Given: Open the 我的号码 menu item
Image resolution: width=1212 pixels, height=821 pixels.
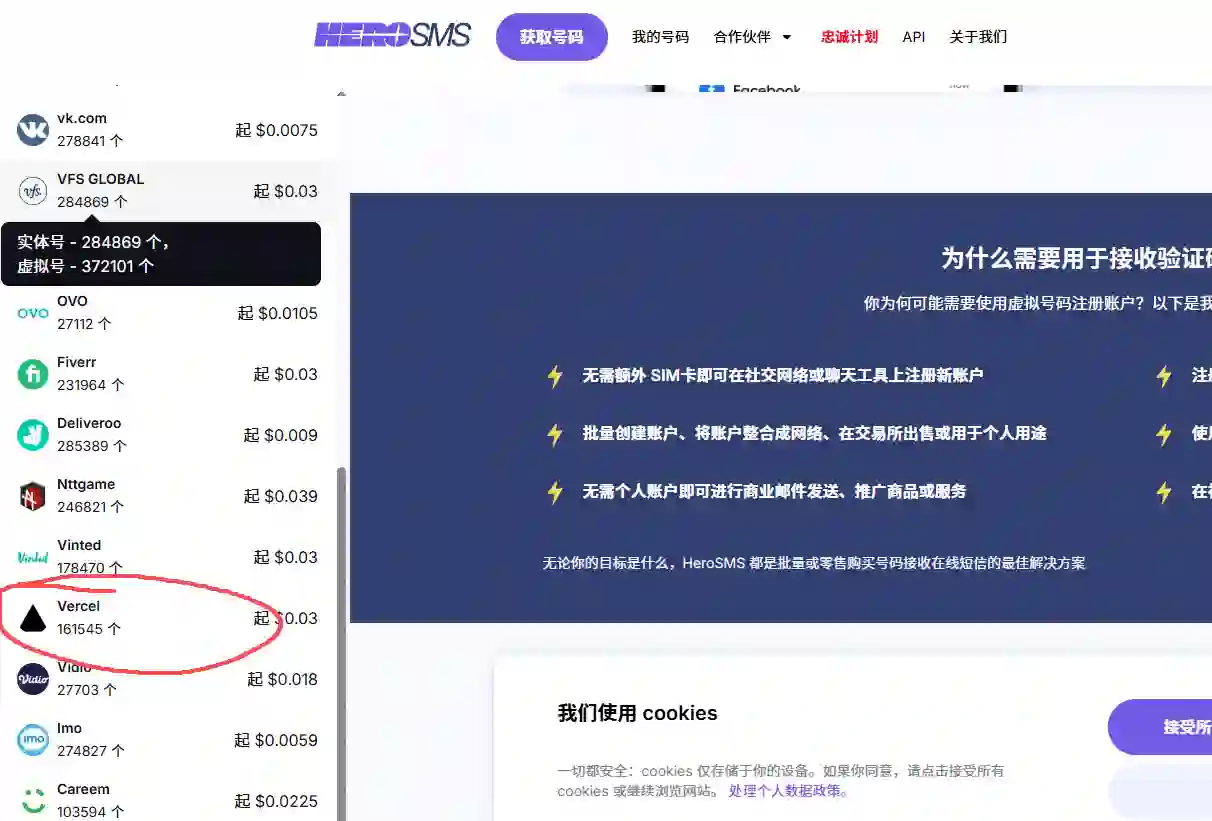Looking at the screenshot, I should coord(660,36).
